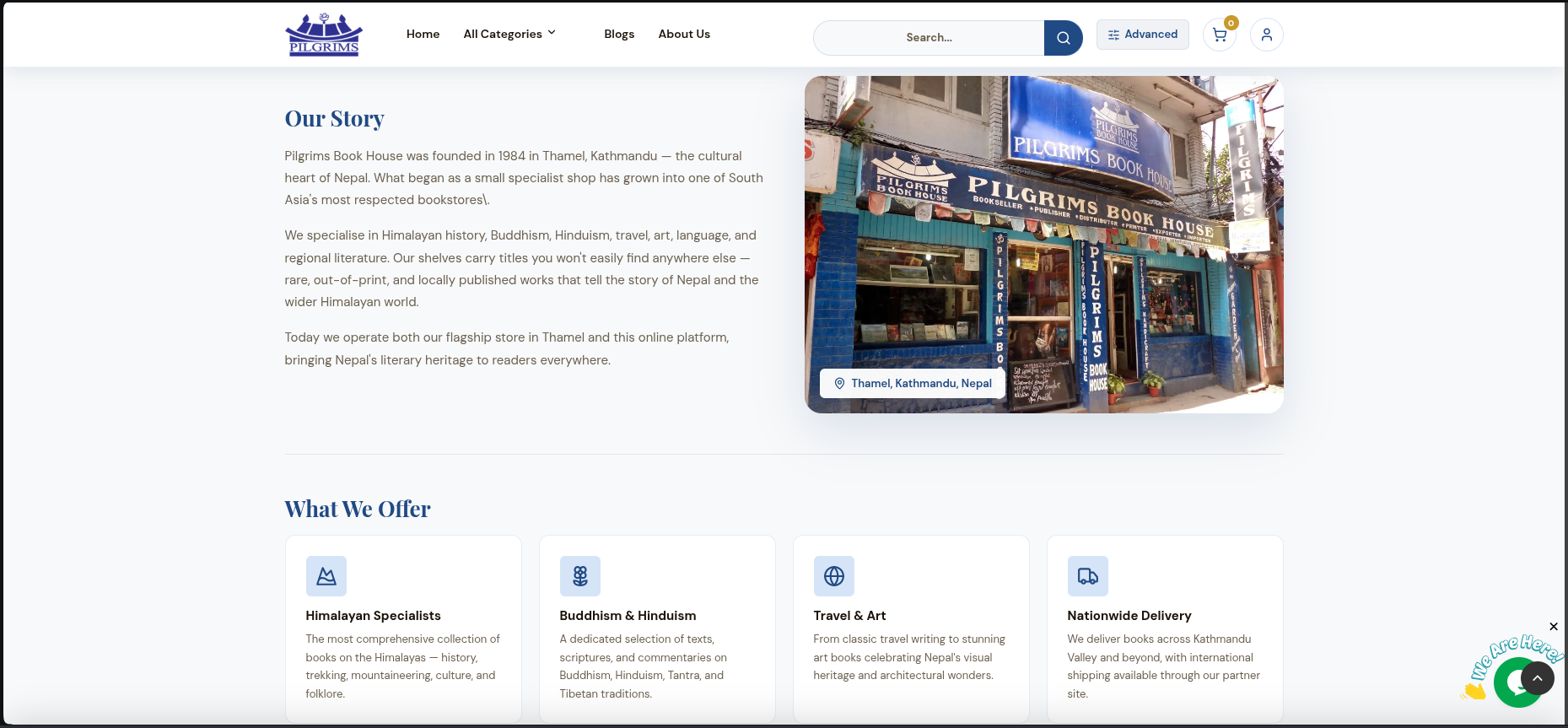Click the What We Offer heading
This screenshot has width=1568, height=728.
tap(358, 510)
